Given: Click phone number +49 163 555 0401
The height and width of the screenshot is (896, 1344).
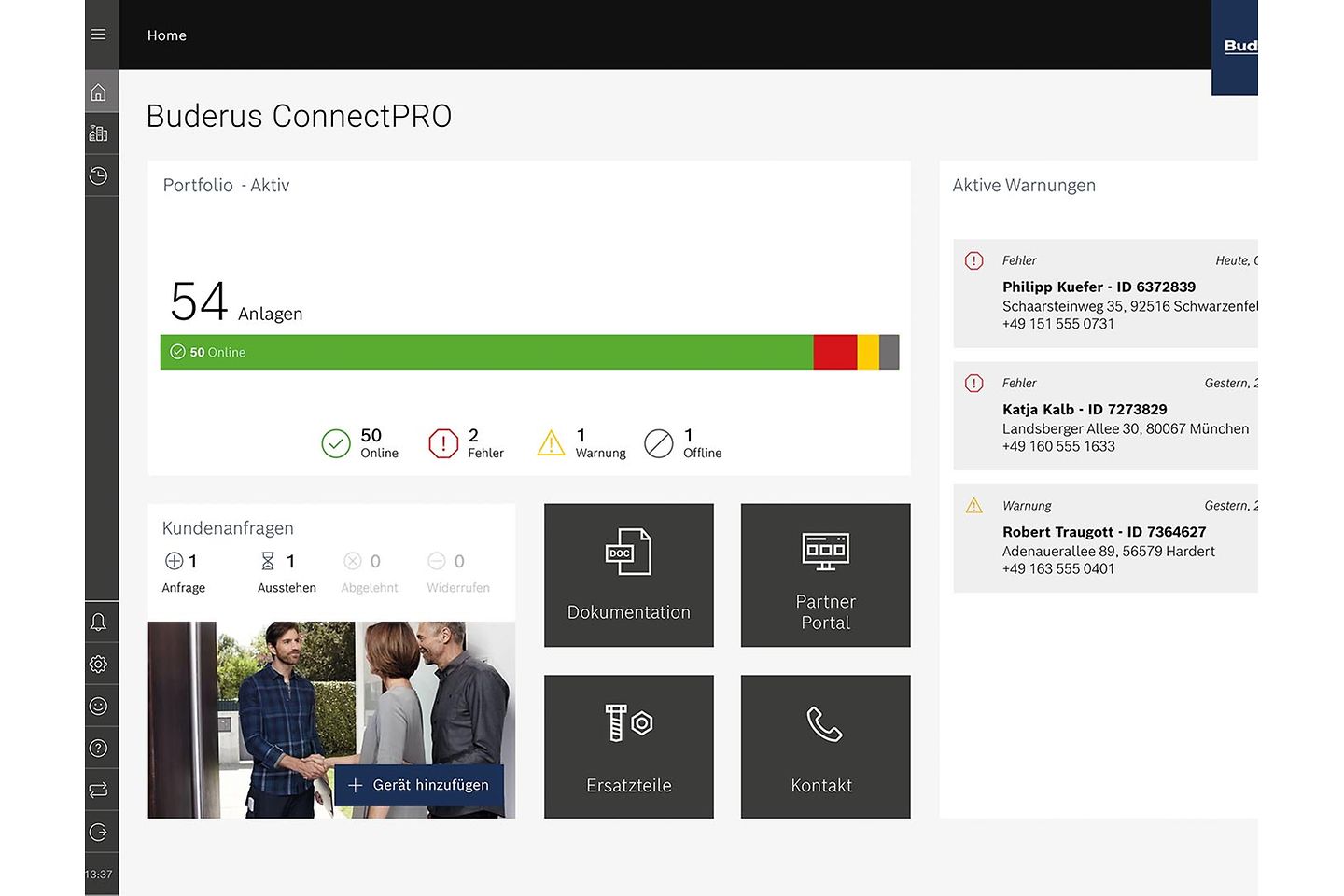Looking at the screenshot, I should tap(1058, 568).
